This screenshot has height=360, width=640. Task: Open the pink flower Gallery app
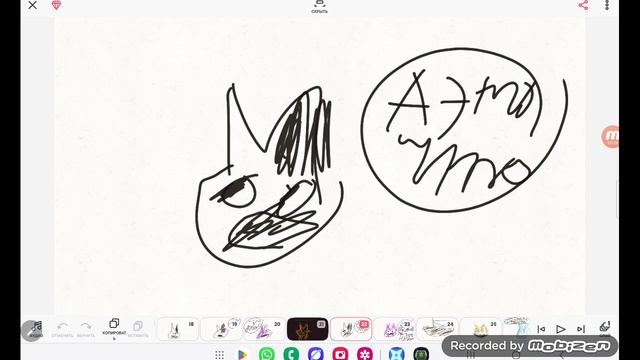tap(365, 353)
